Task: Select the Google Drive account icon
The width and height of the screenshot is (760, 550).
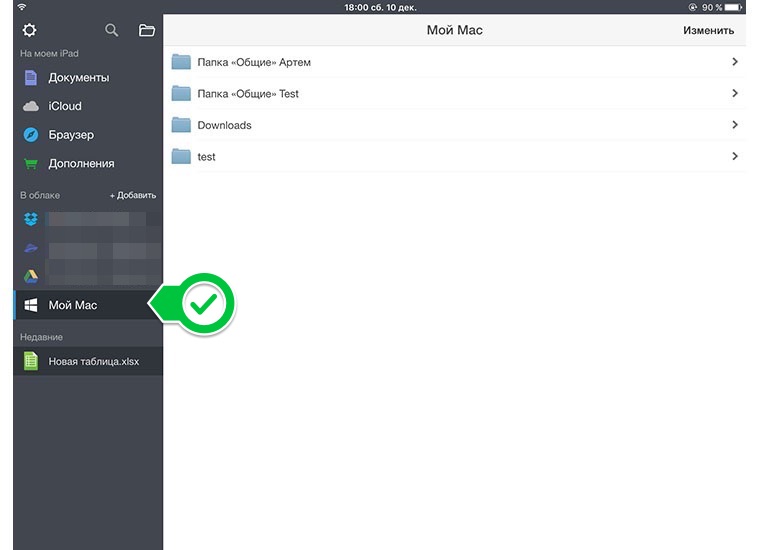Action: click(31, 276)
